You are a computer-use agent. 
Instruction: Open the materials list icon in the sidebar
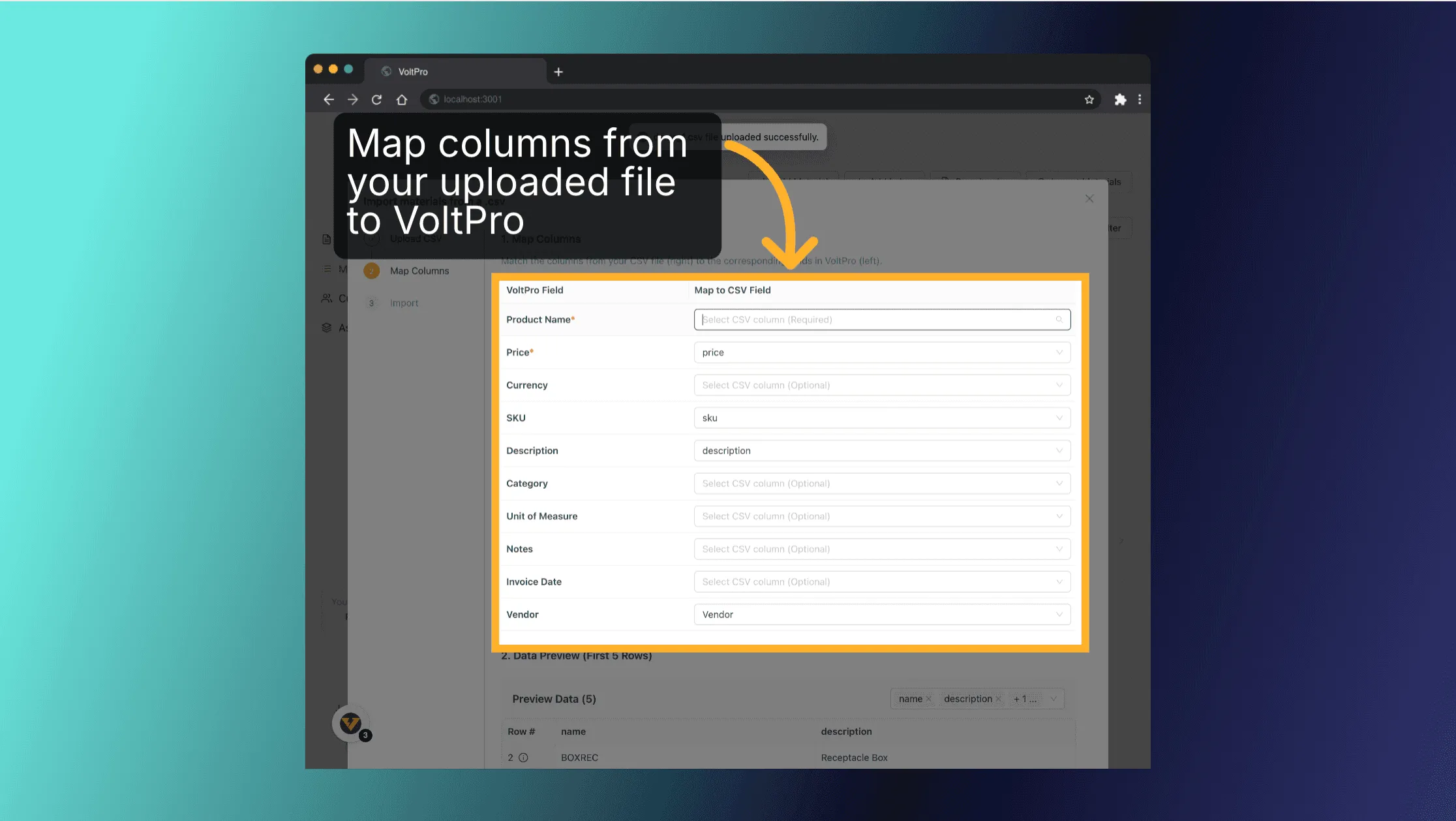327,268
